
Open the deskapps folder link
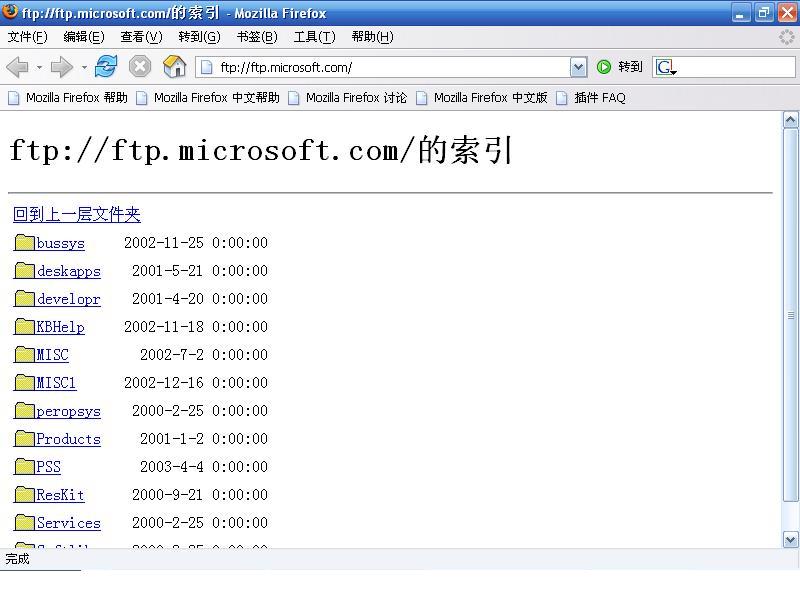[x=68, y=271]
